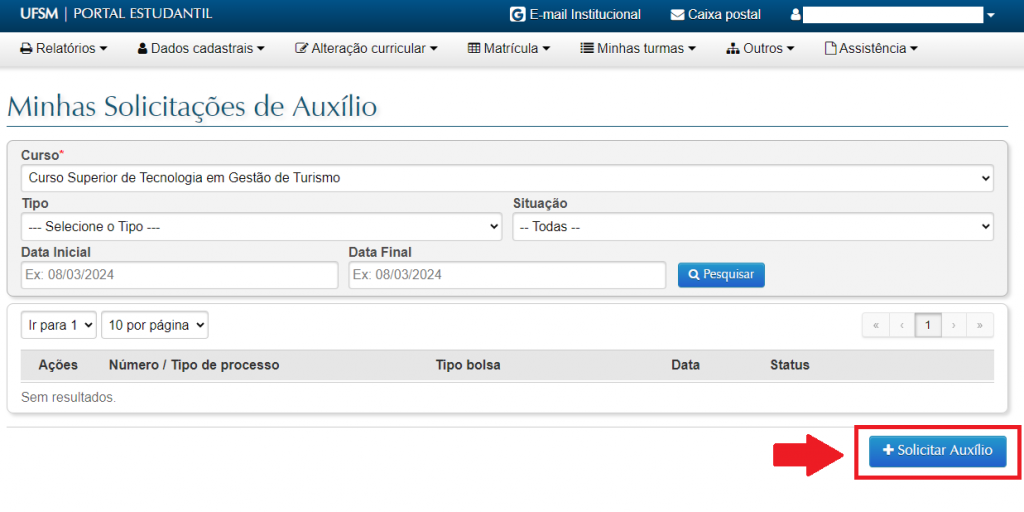1024x512 pixels.
Task: Expand the Curso dropdown
Action: click(x=506, y=178)
